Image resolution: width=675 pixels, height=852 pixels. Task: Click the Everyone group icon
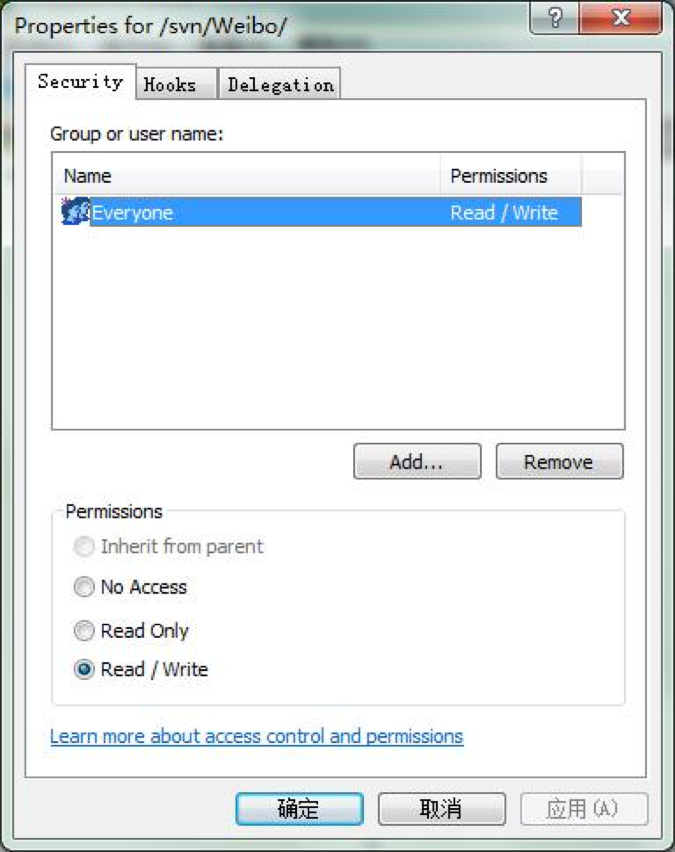(75, 211)
